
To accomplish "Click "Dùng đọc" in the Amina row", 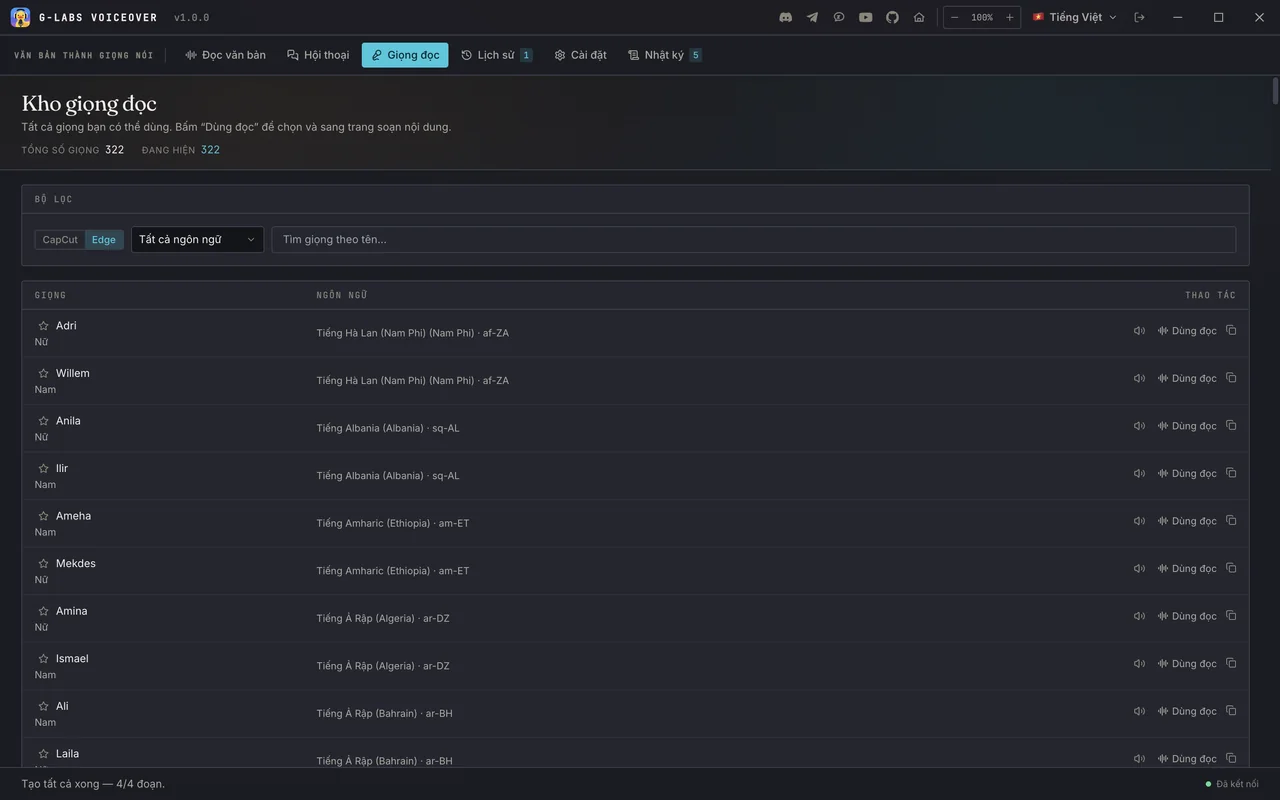I will 1187,616.
